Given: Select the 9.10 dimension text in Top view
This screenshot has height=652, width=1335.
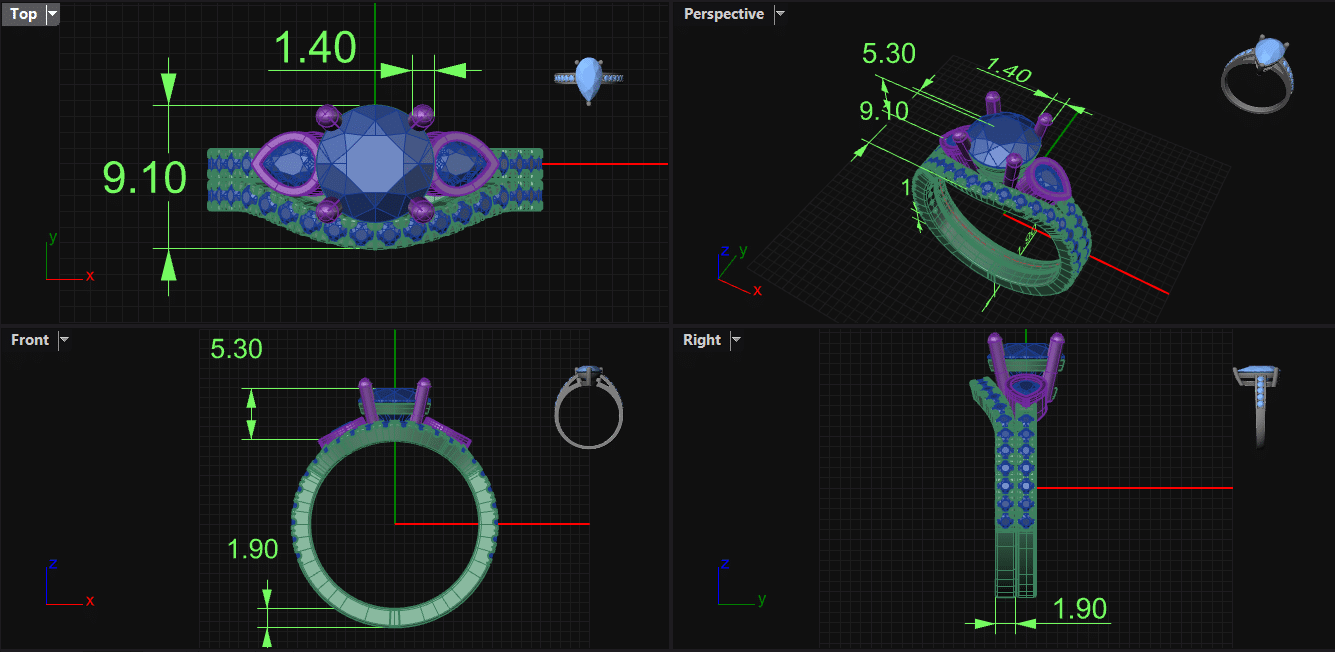Looking at the screenshot, I should pos(145,178).
